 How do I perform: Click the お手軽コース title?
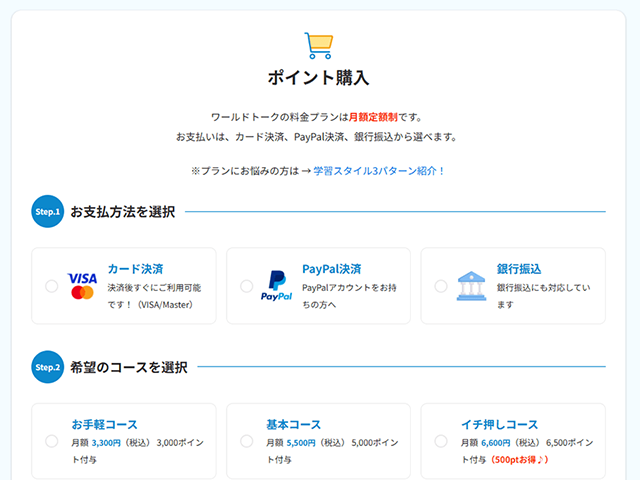(104, 424)
